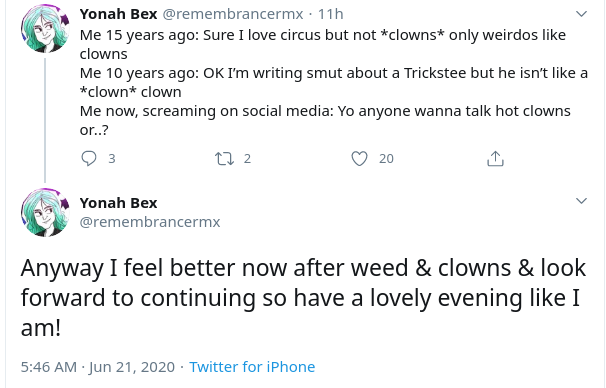Viewport: 606px width, 388px height.
Task: Open Yonah Bex avatar on second tweet
Action: coord(45,212)
